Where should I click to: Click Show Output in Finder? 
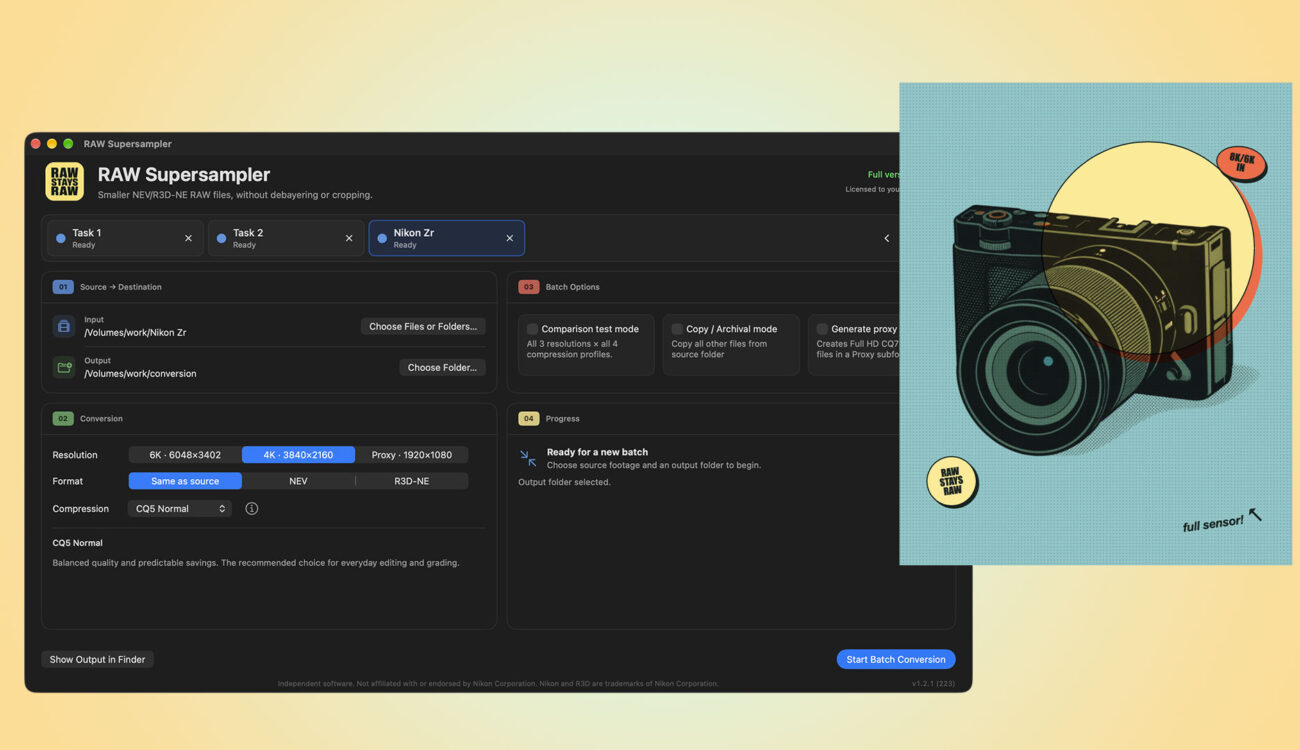coord(97,659)
